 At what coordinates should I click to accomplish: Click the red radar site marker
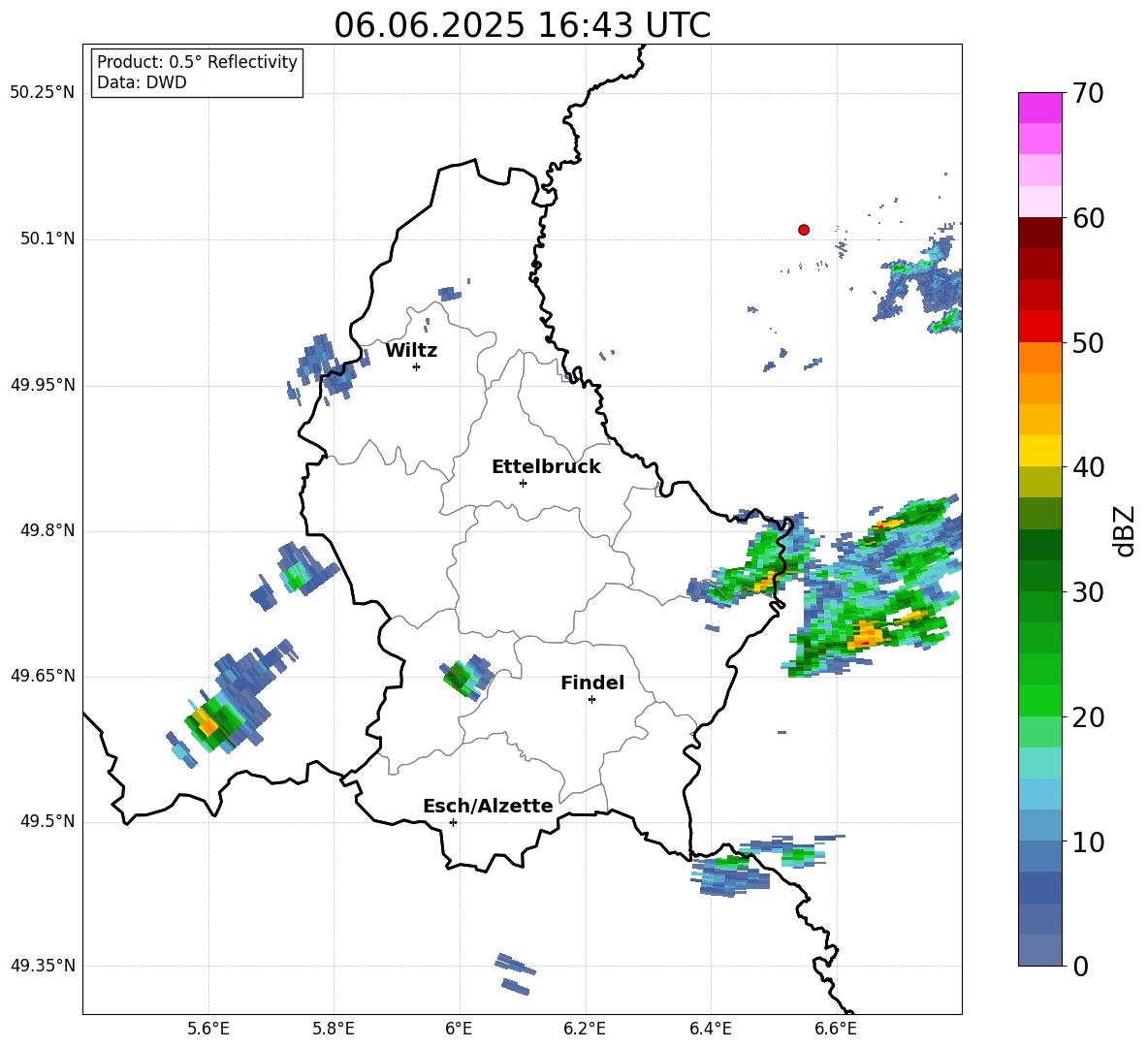click(x=804, y=230)
